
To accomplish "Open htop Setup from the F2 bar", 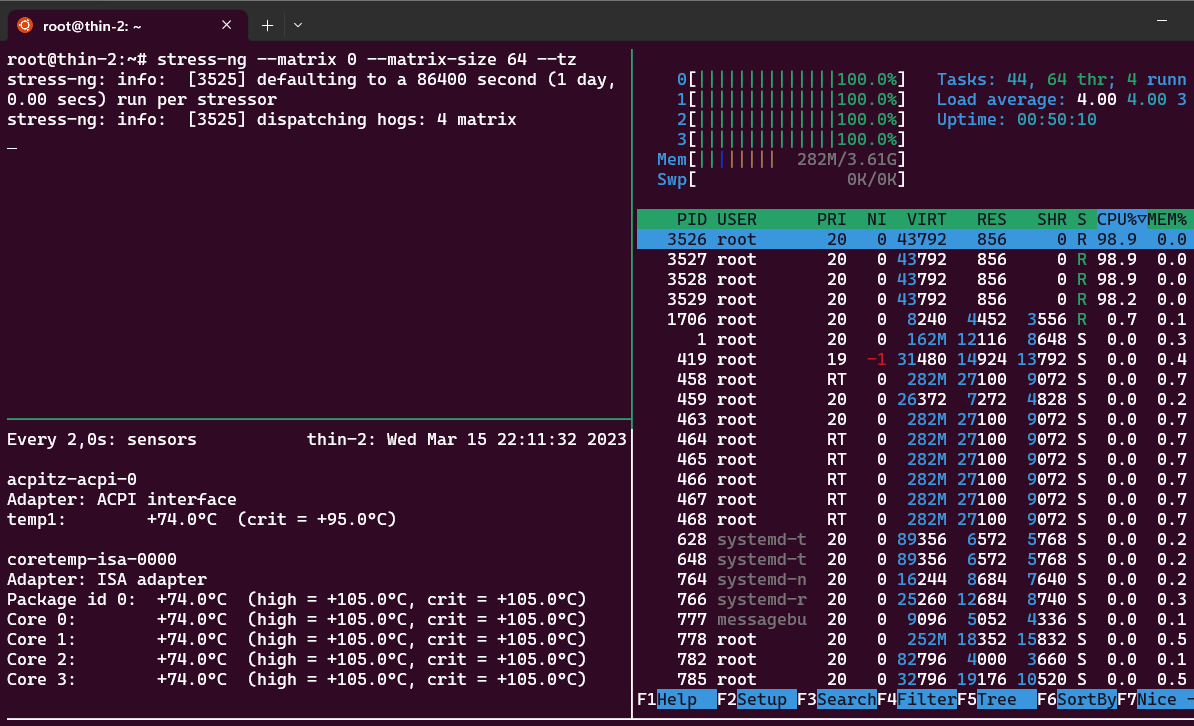I will click(756, 699).
